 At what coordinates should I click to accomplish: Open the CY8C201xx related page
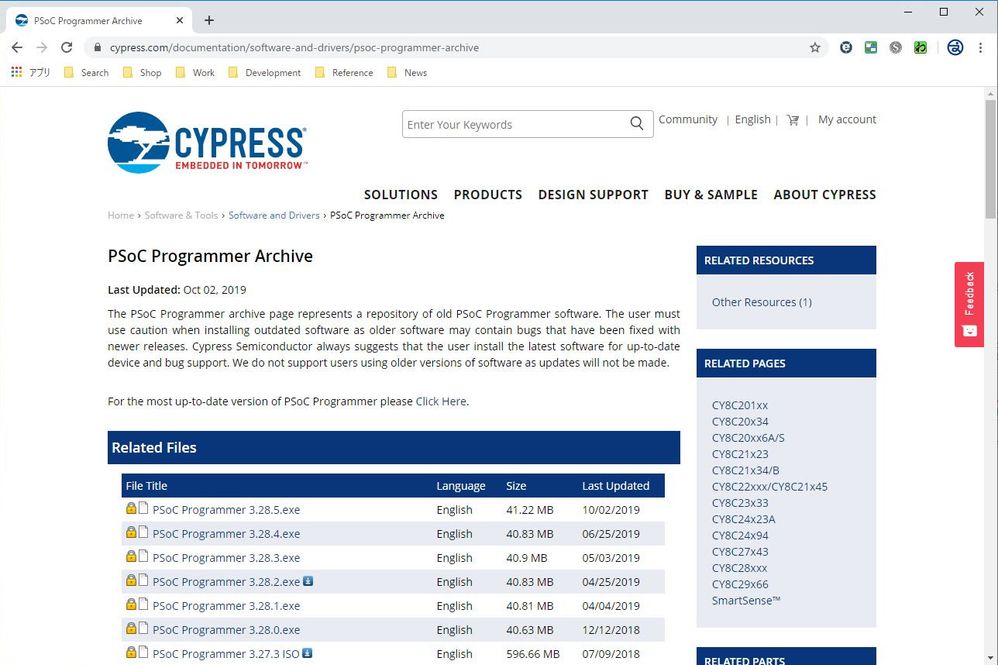coord(740,405)
